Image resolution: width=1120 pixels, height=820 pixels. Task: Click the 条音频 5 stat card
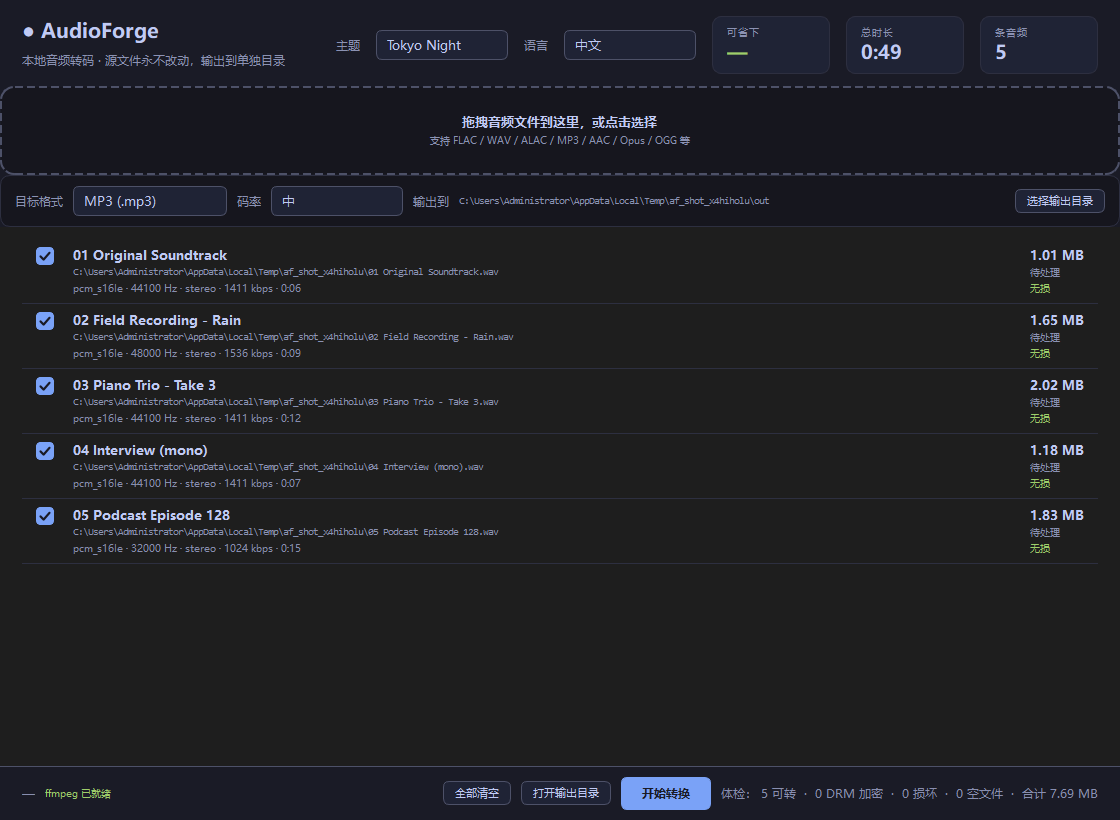tap(1039, 45)
